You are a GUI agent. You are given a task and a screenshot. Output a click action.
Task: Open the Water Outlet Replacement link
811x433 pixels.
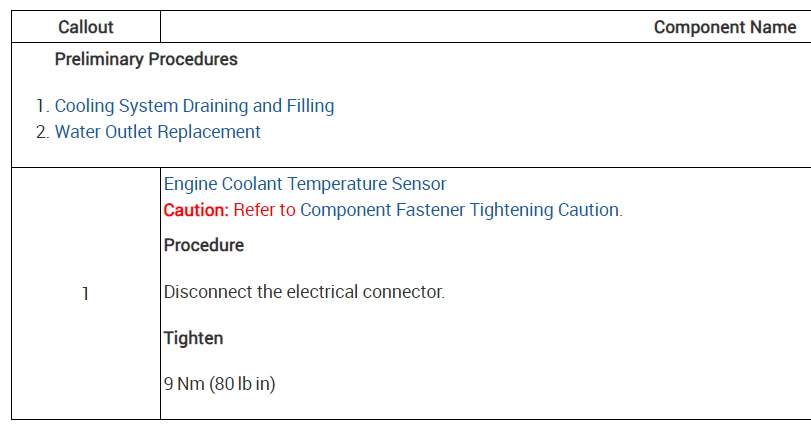[x=157, y=132]
